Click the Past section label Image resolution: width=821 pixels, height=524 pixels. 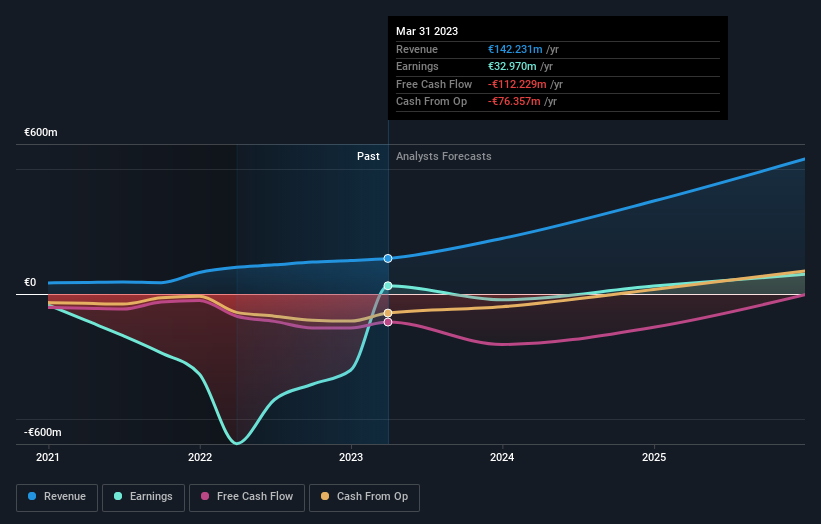[x=368, y=156]
